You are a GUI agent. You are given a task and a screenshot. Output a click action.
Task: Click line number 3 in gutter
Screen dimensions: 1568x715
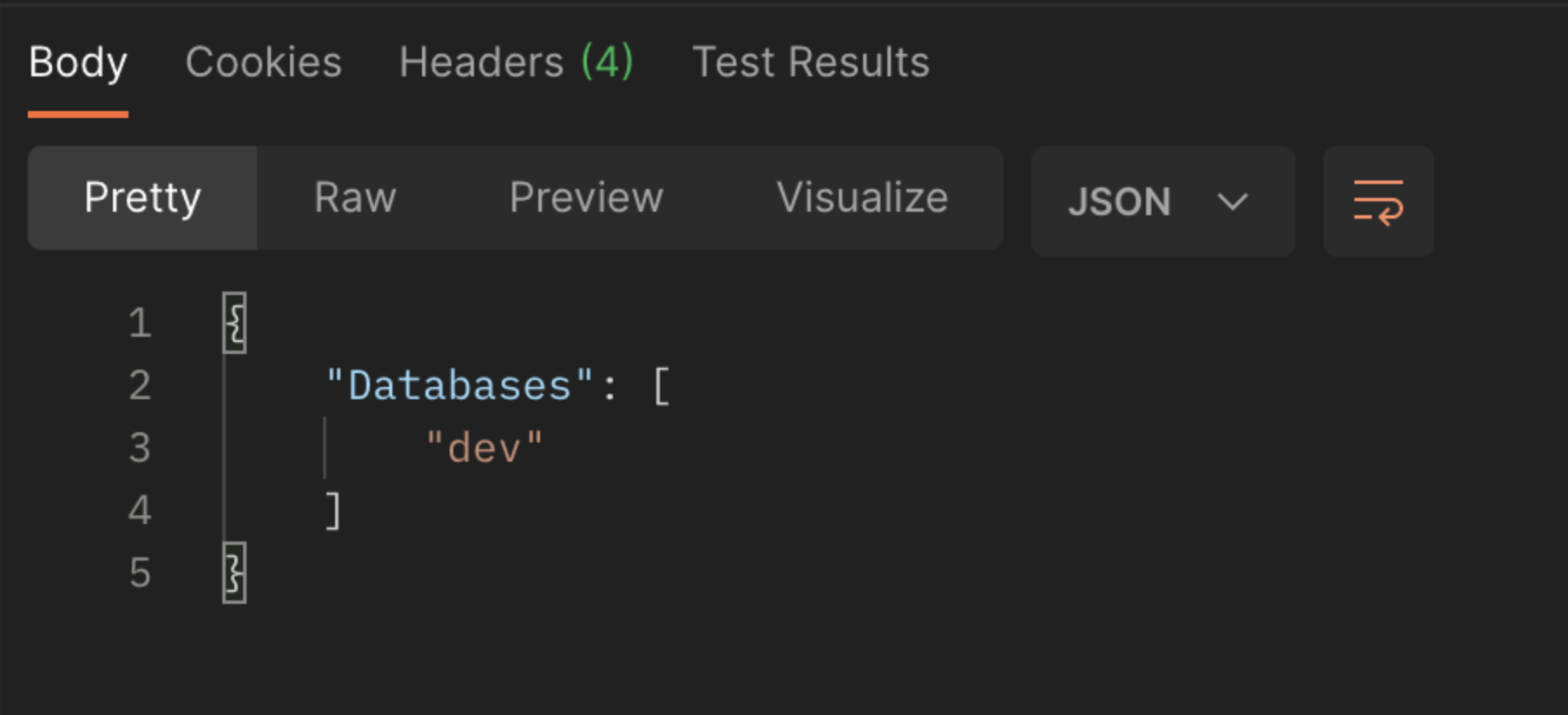point(140,448)
